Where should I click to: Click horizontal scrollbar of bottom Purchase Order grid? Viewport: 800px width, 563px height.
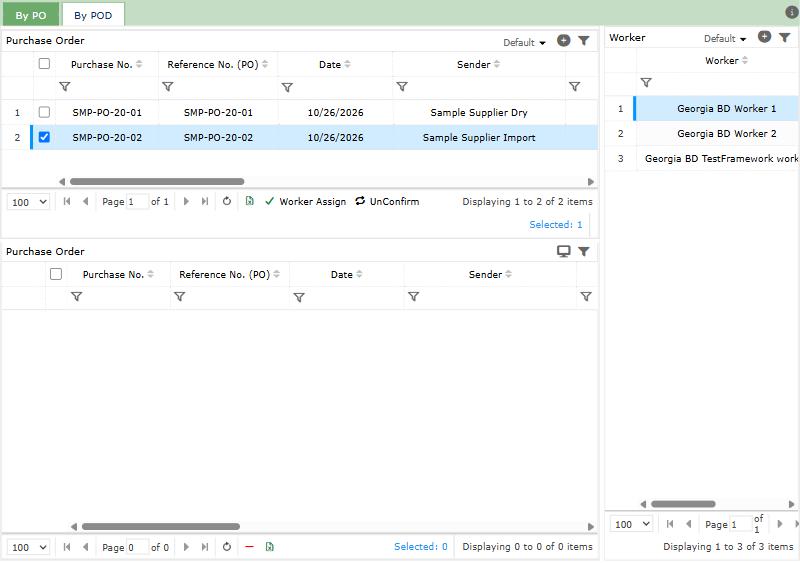coord(161,526)
